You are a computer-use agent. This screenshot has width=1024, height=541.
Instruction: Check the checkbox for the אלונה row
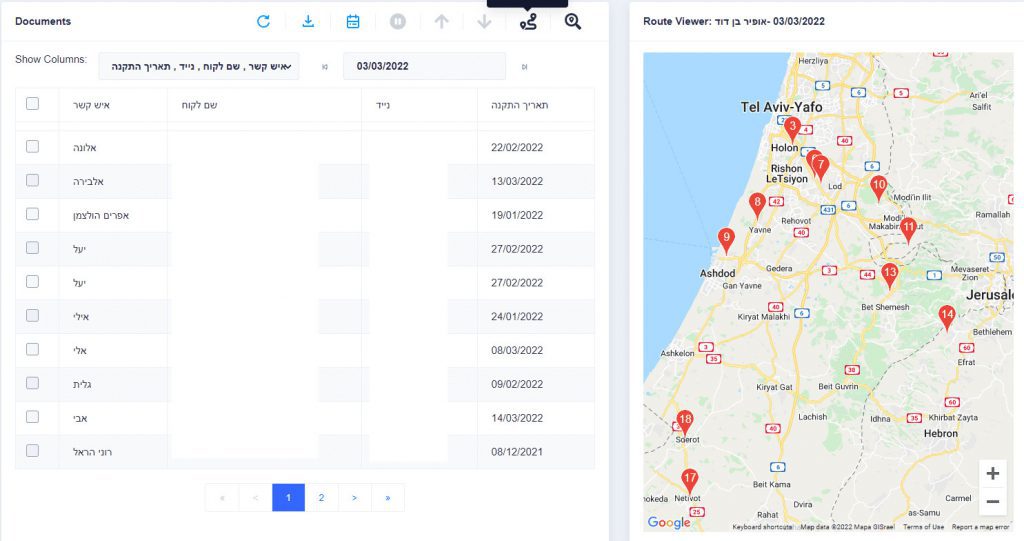pyautogui.click(x=33, y=147)
